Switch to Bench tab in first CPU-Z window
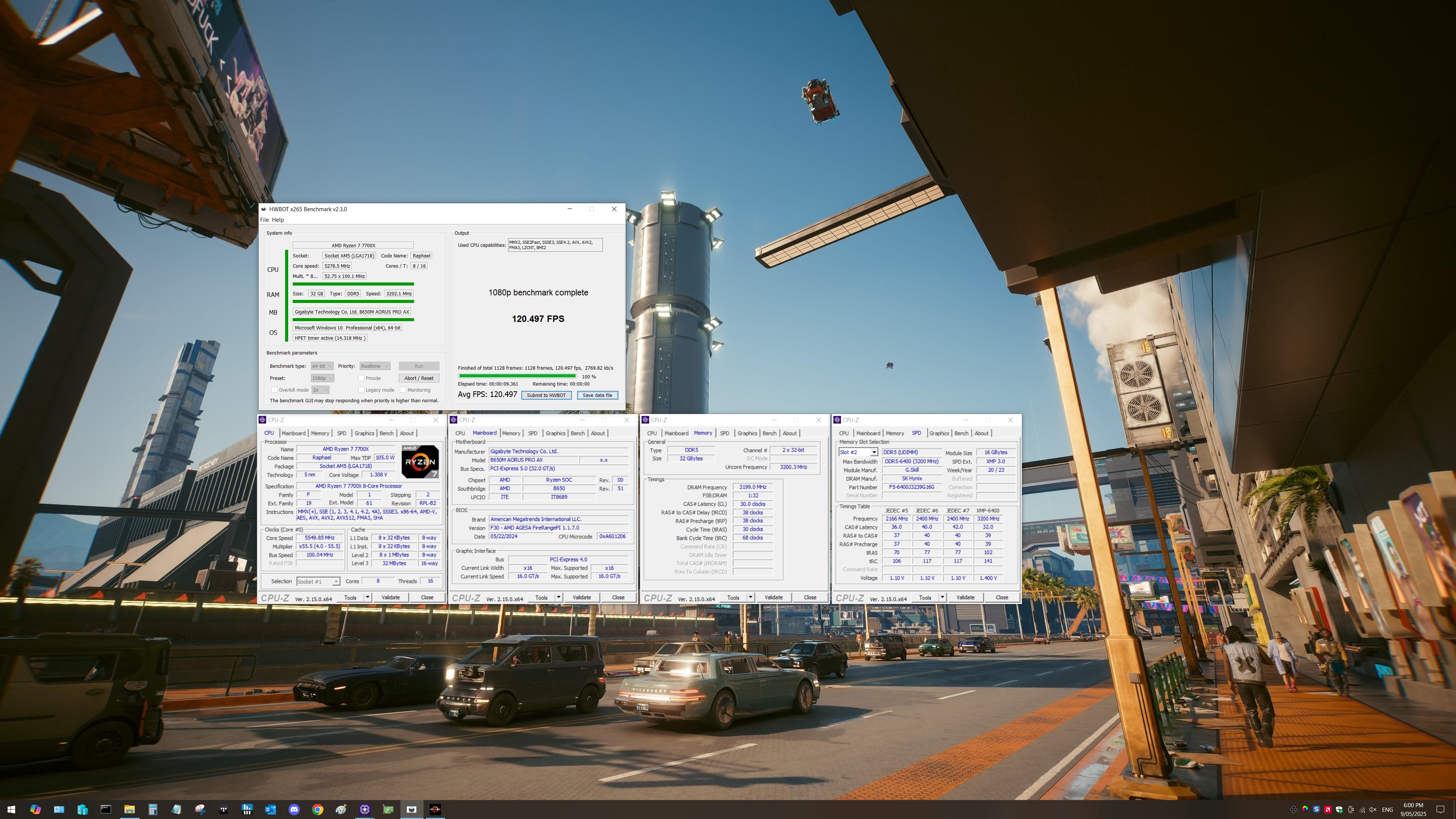 (x=387, y=433)
